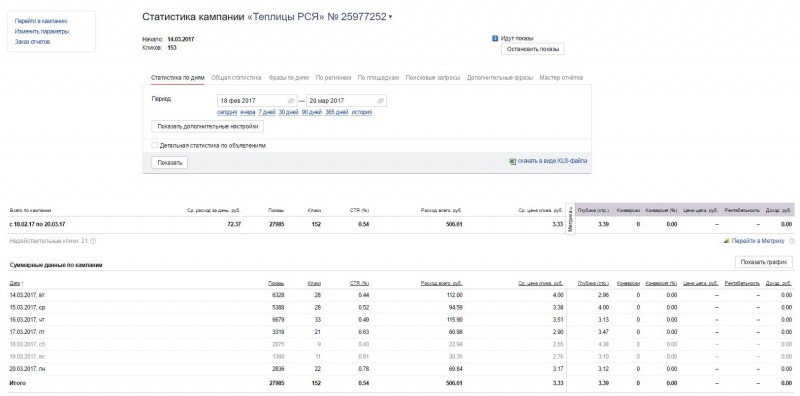Screen dimensions: 800x396
Task: Select 7 дней period shortcut
Action: [x=267, y=112]
